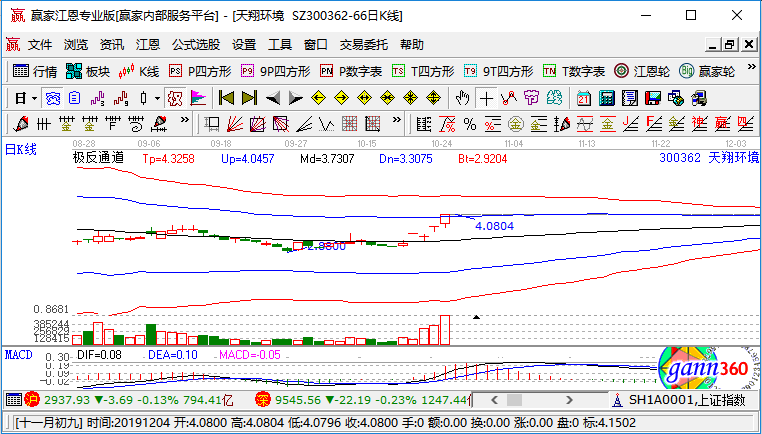Select the zigzag wave line tool
This screenshot has height=434, width=762.
coord(327,125)
